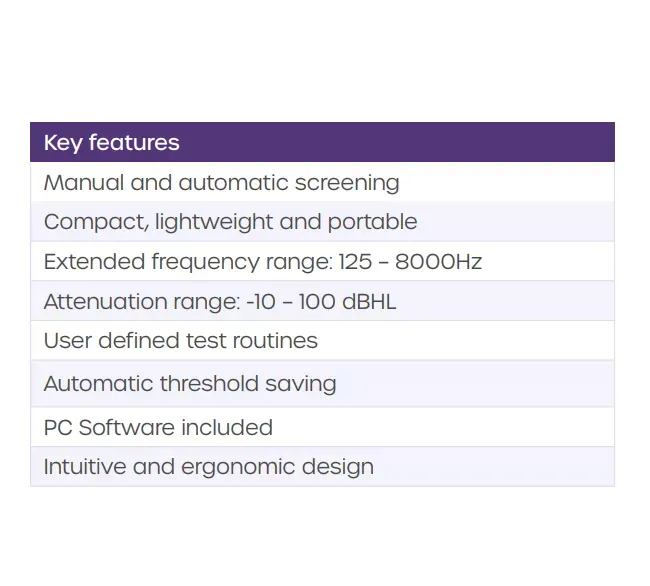Click the word "threshold" in the table
Image resolution: width=650 pixels, height=586 pixels.
click(209, 384)
